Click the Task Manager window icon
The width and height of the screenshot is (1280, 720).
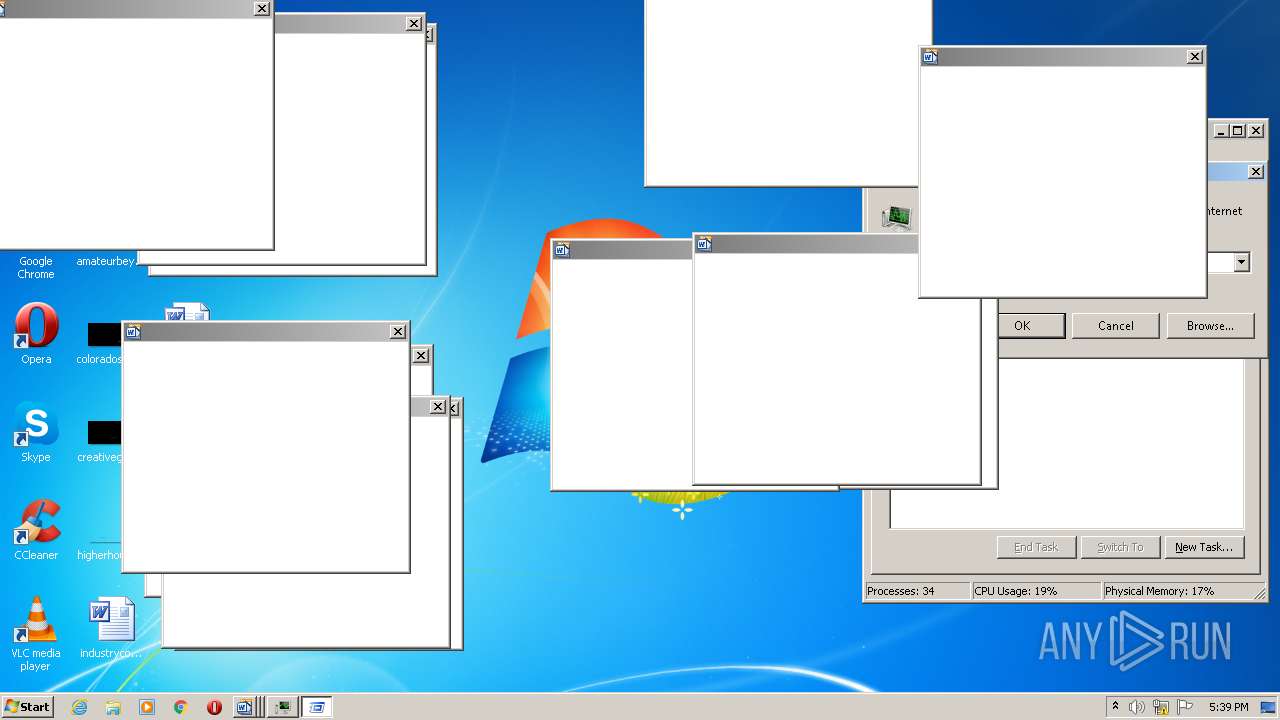896,216
